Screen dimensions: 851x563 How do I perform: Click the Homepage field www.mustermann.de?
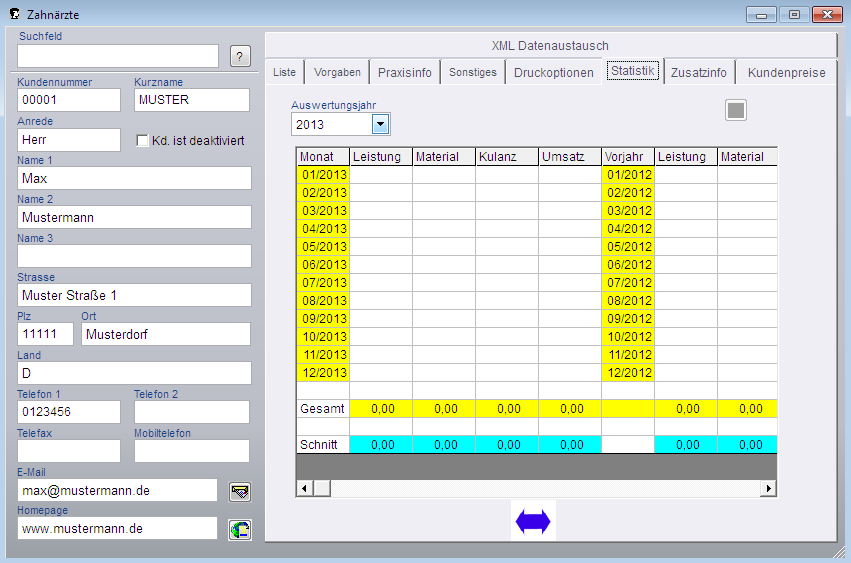tap(117, 528)
